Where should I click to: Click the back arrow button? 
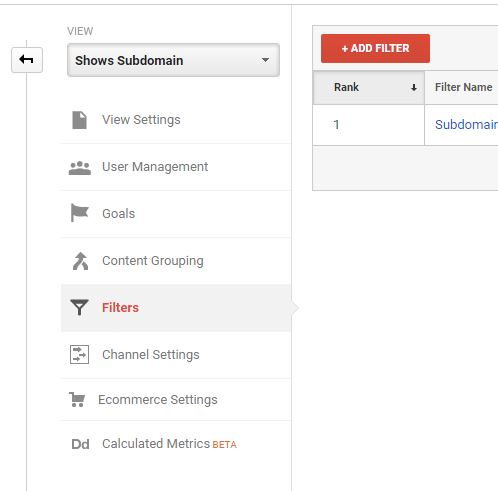[x=27, y=60]
